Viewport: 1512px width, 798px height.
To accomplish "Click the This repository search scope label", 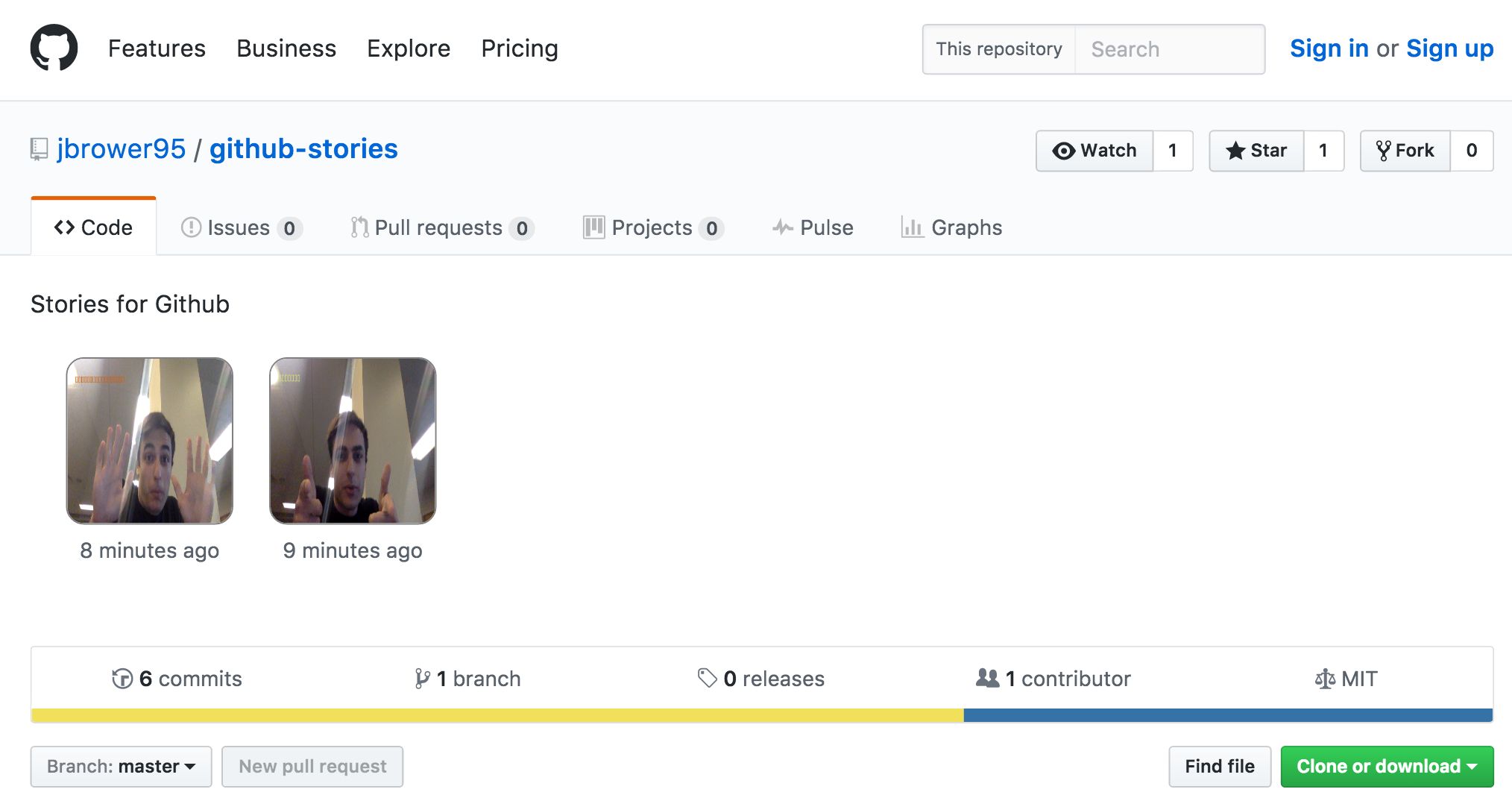I will coord(999,49).
